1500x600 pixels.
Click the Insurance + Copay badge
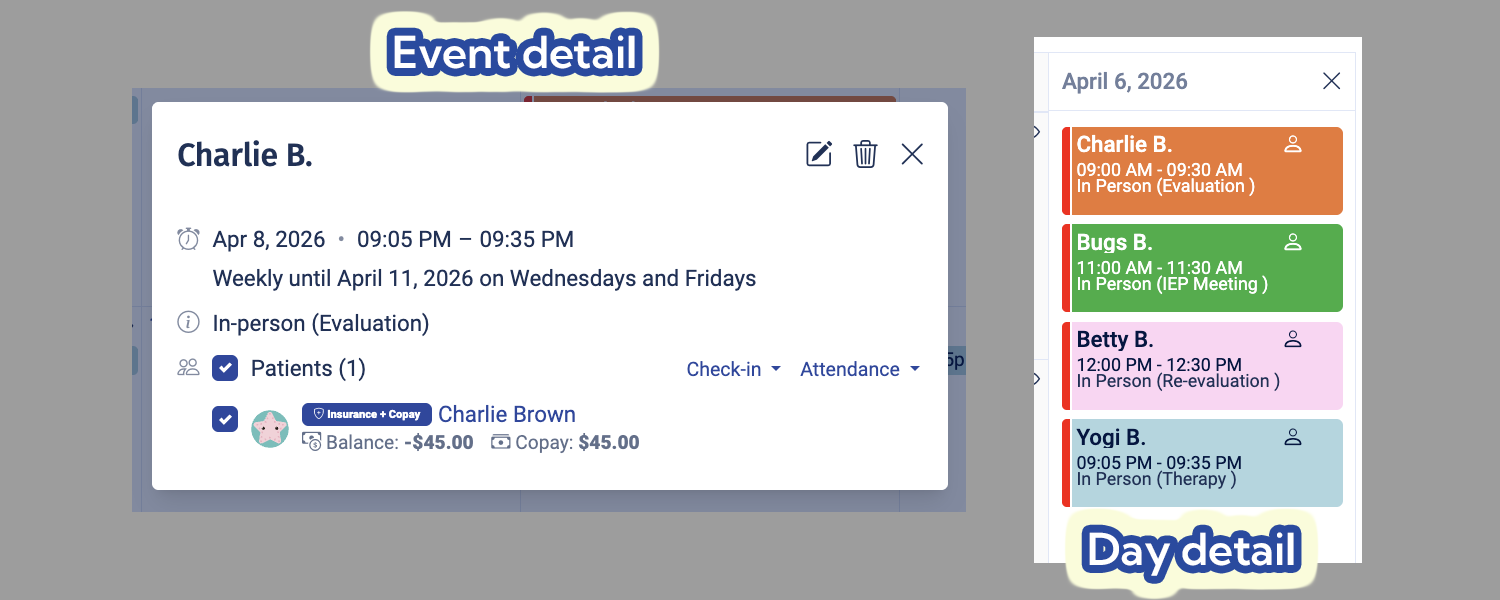tap(367, 414)
